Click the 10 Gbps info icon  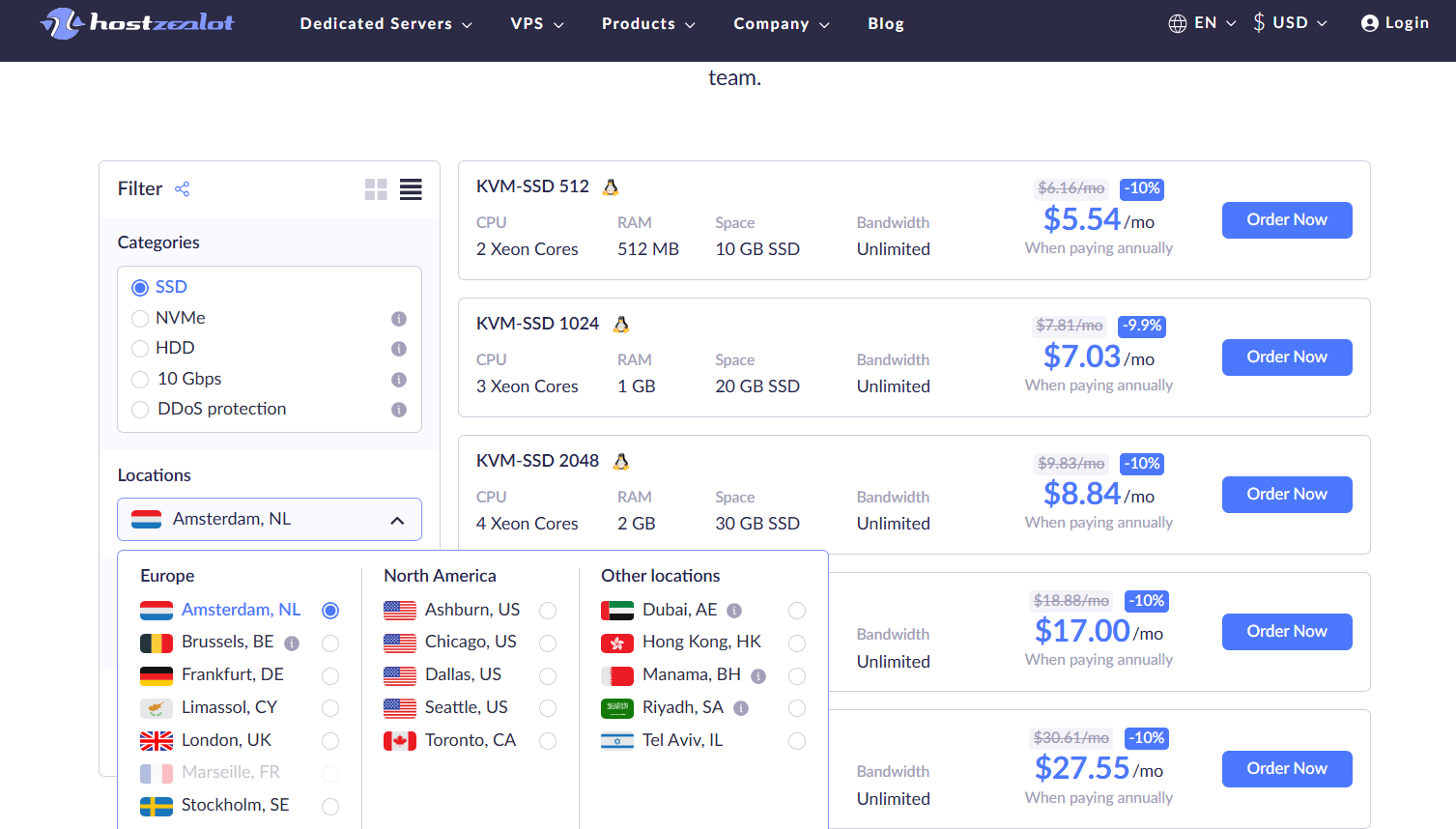pyautogui.click(x=399, y=380)
